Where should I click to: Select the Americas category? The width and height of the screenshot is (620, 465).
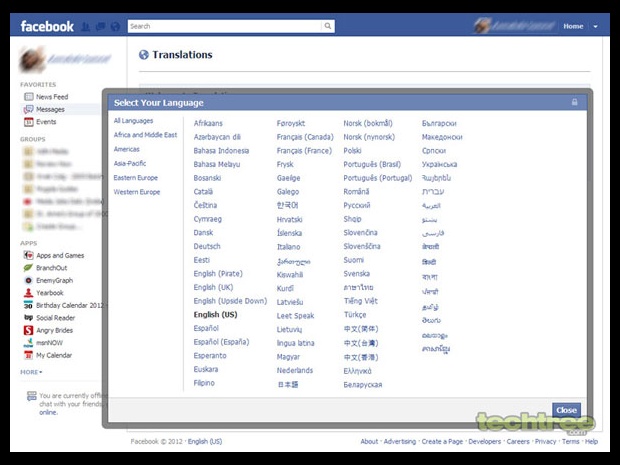pyautogui.click(x=127, y=149)
